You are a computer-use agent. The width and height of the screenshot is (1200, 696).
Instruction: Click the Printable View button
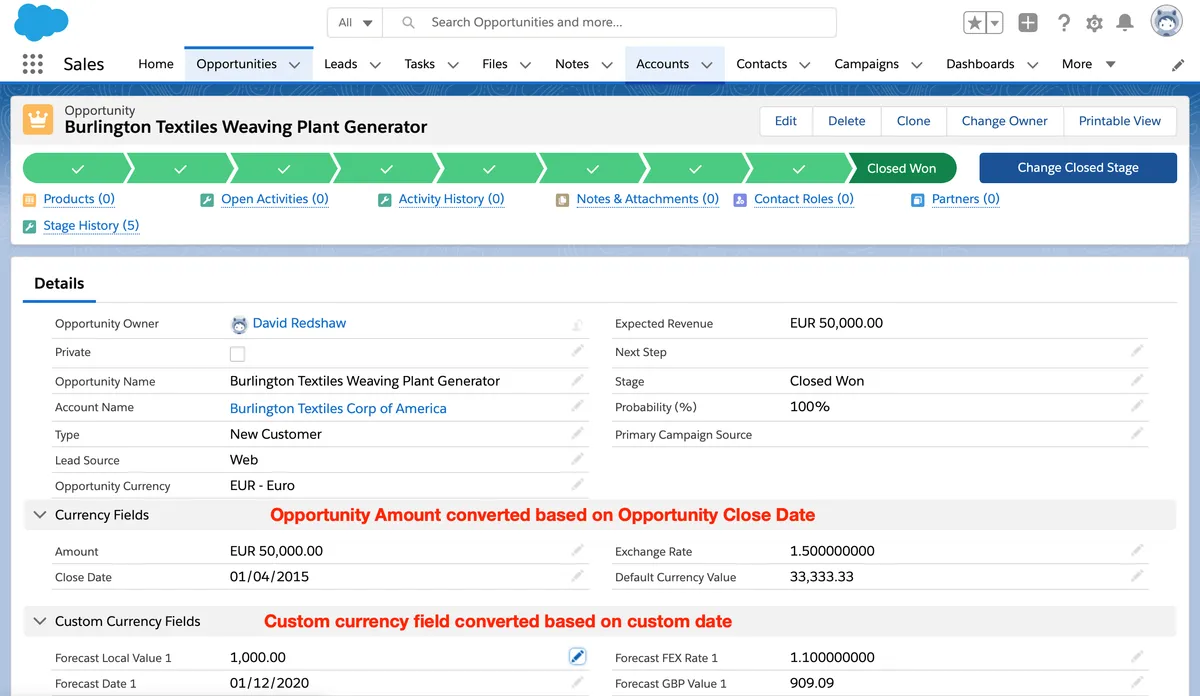1120,121
